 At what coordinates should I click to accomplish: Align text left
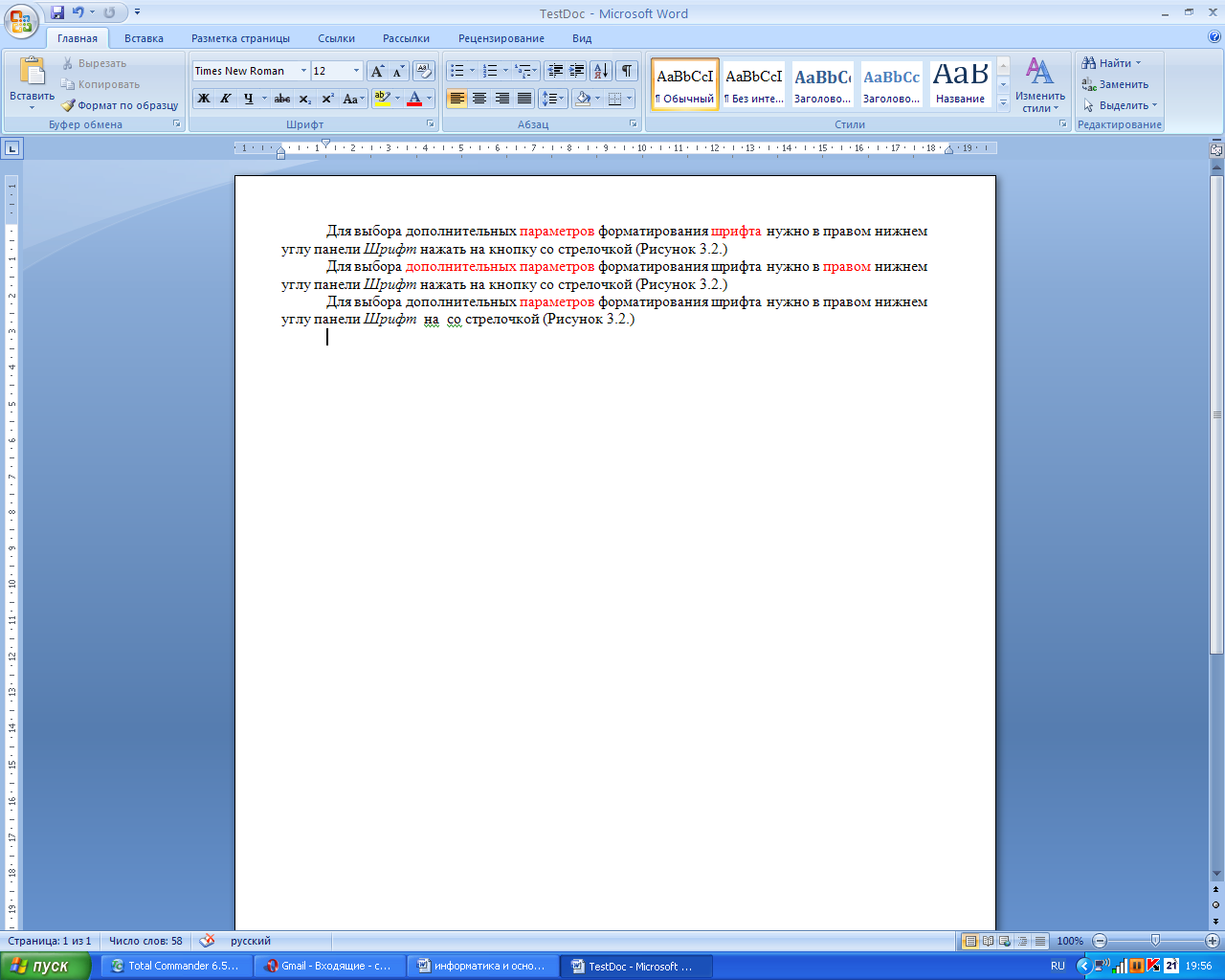coord(457,98)
